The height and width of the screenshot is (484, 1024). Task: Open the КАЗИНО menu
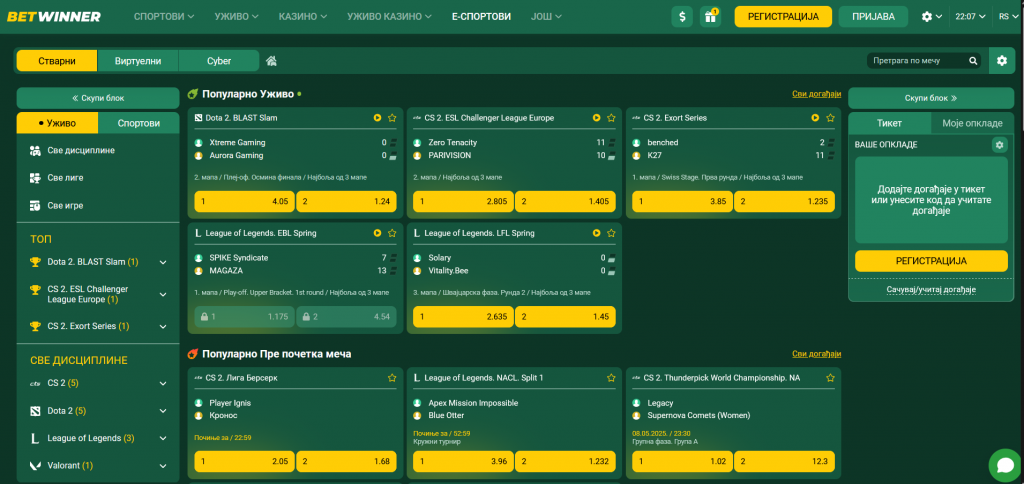[302, 16]
